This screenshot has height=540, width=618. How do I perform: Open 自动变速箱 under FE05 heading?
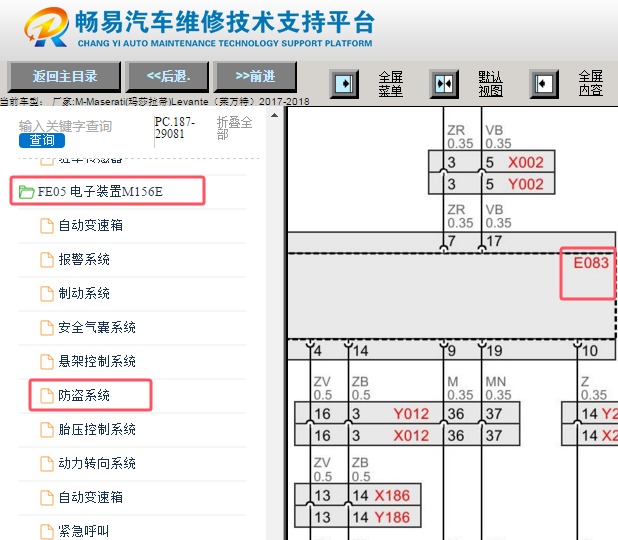tap(91, 225)
